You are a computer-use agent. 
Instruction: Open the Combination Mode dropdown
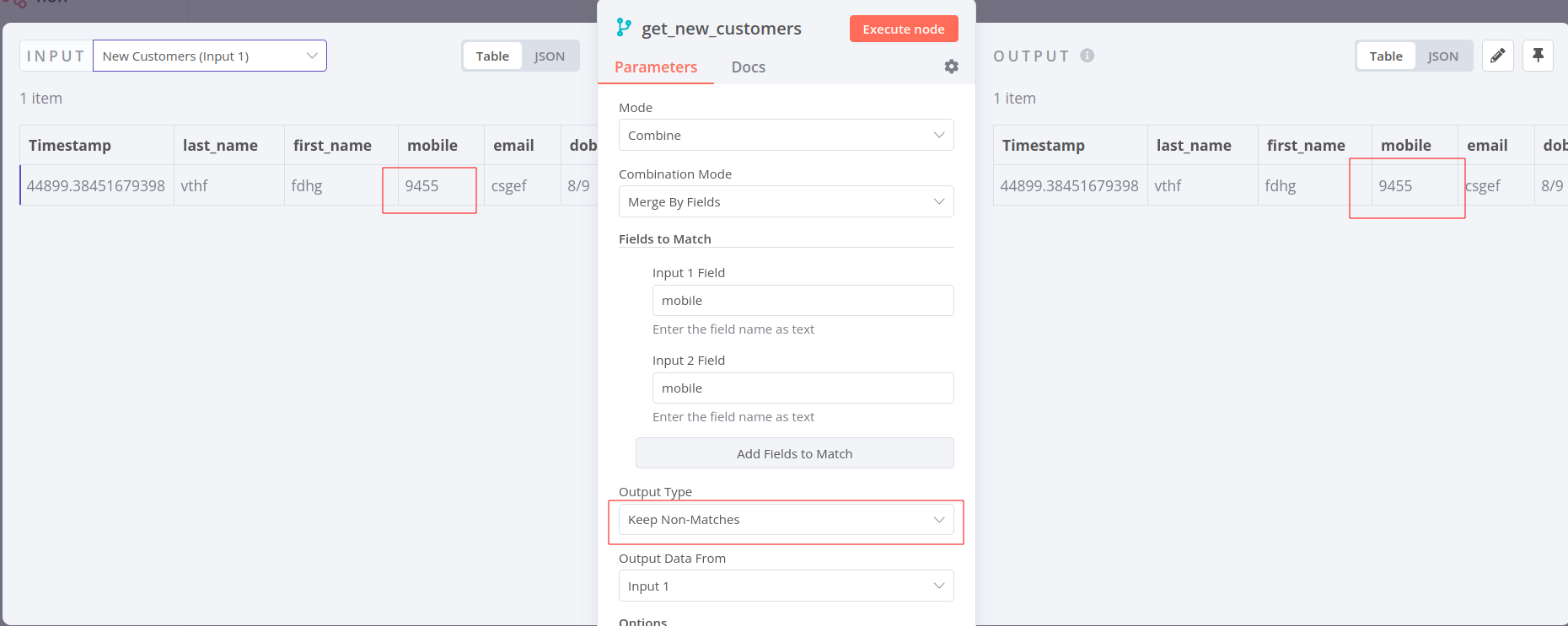(787, 201)
